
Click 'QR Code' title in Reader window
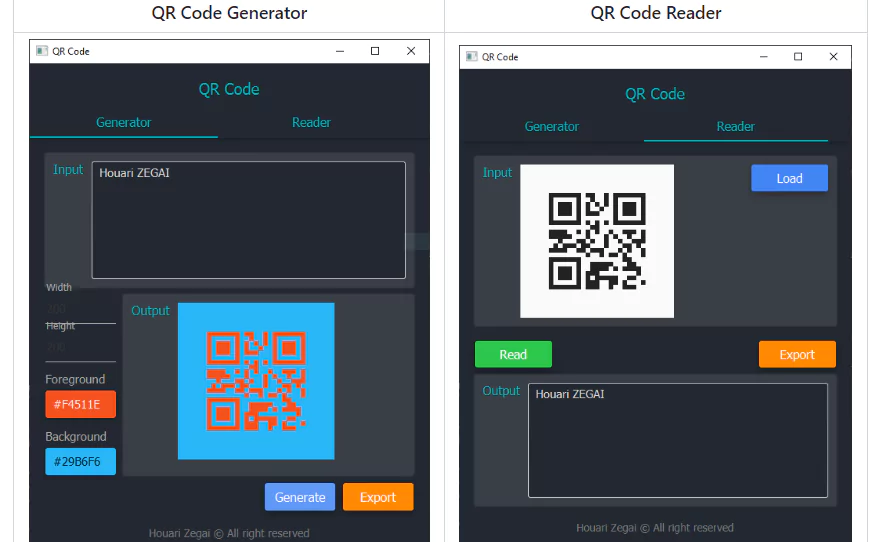coord(655,94)
